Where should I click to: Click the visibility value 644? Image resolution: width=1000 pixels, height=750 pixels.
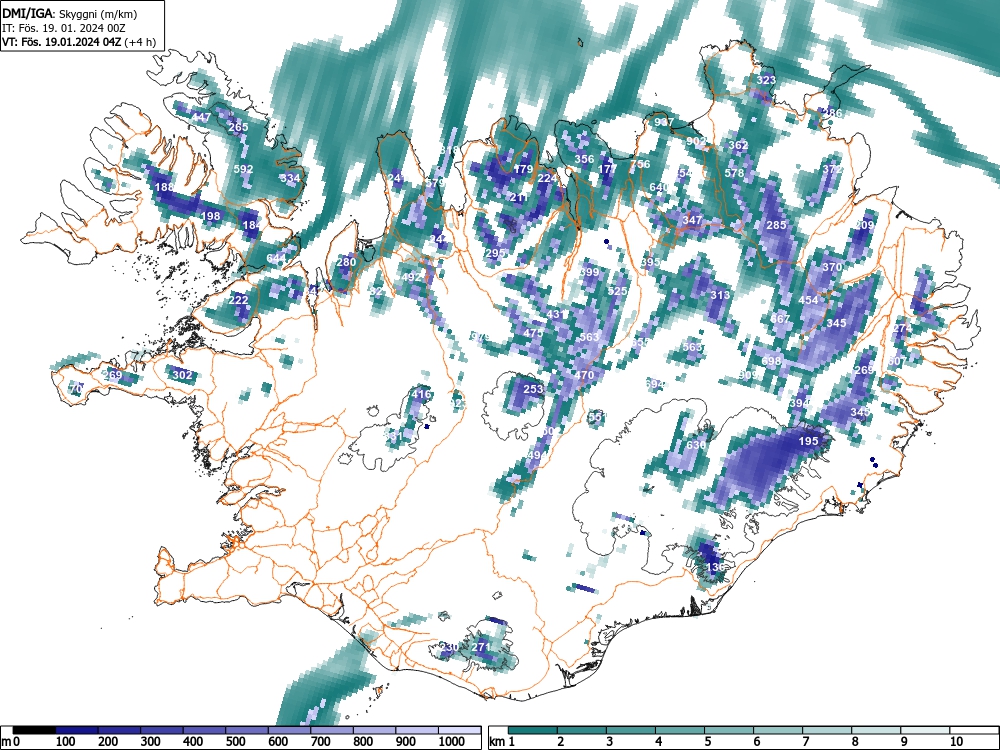click(276, 258)
